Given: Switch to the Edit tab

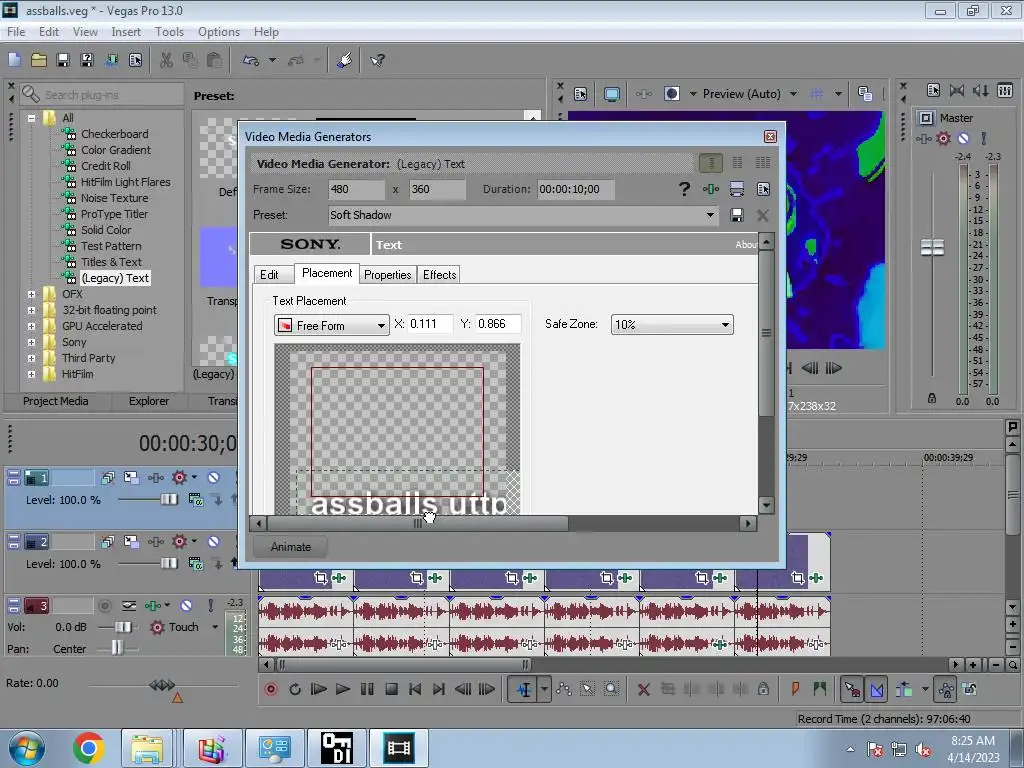Looking at the screenshot, I should pos(269,275).
